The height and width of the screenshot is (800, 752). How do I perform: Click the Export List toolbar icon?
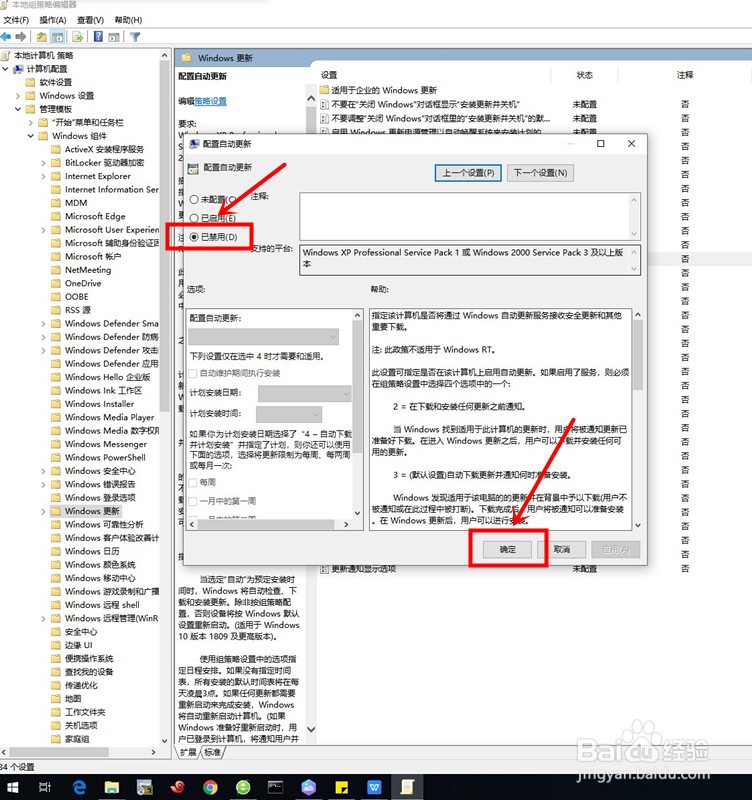[x=78, y=37]
